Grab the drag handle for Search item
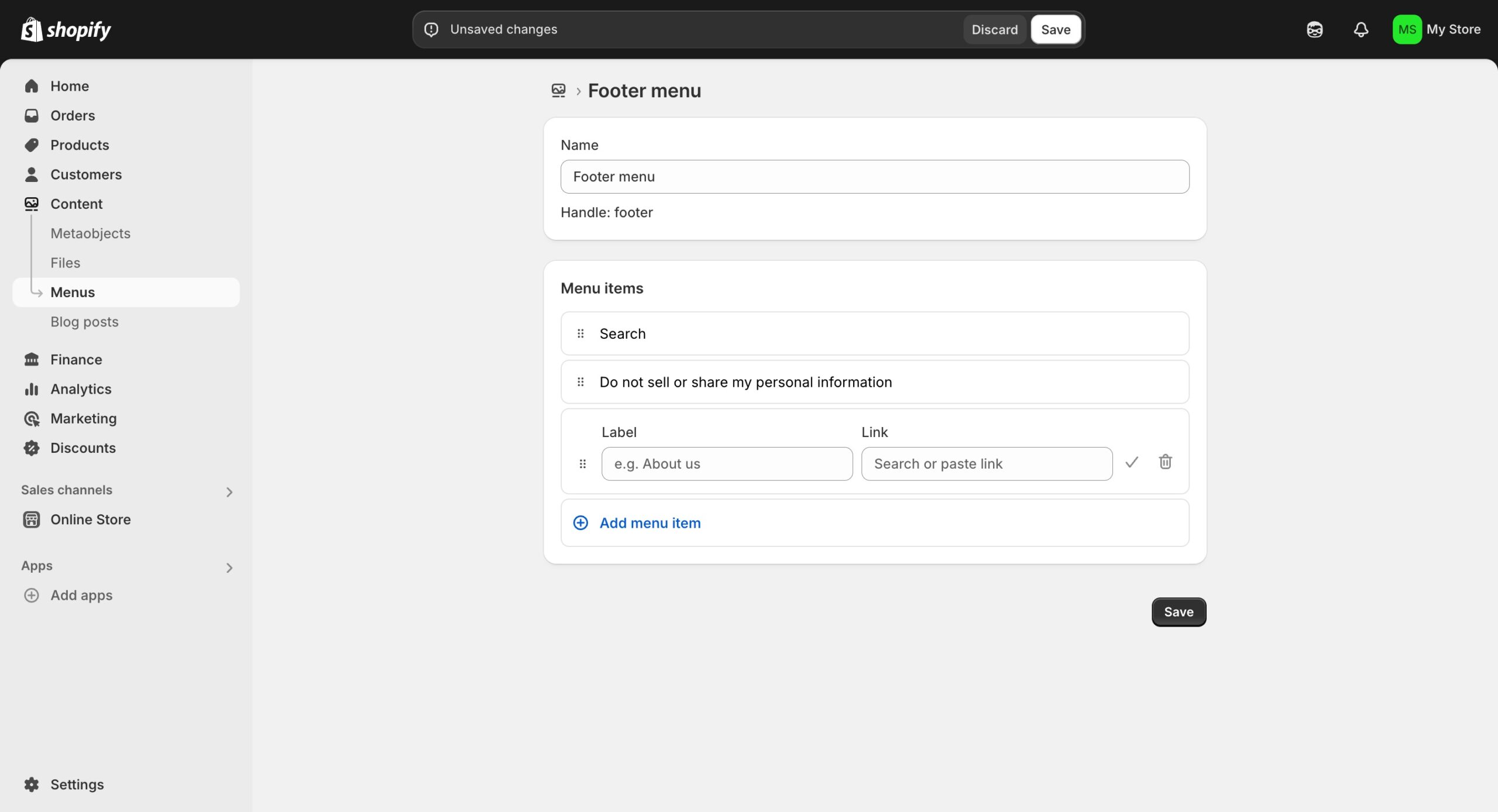The height and width of the screenshot is (812, 1498). coord(580,333)
